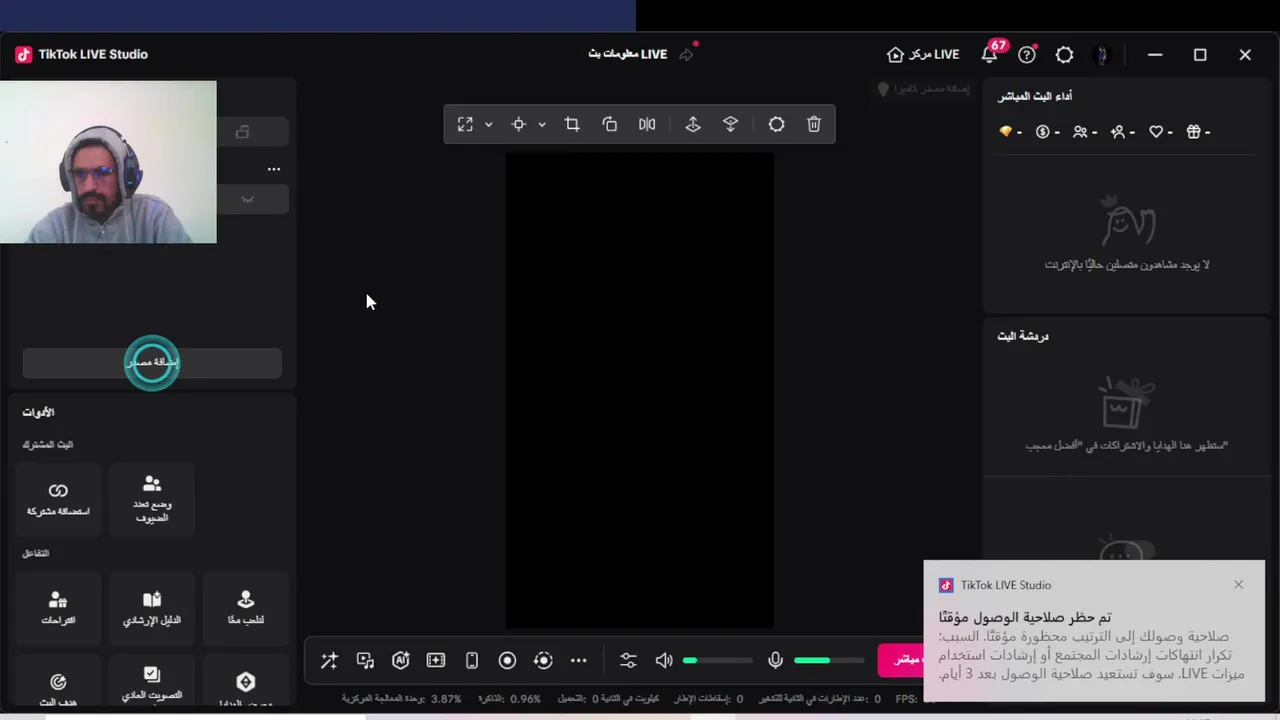Click the Add source (إضافة مصدر) button
The height and width of the screenshot is (720, 1280).
(152, 362)
